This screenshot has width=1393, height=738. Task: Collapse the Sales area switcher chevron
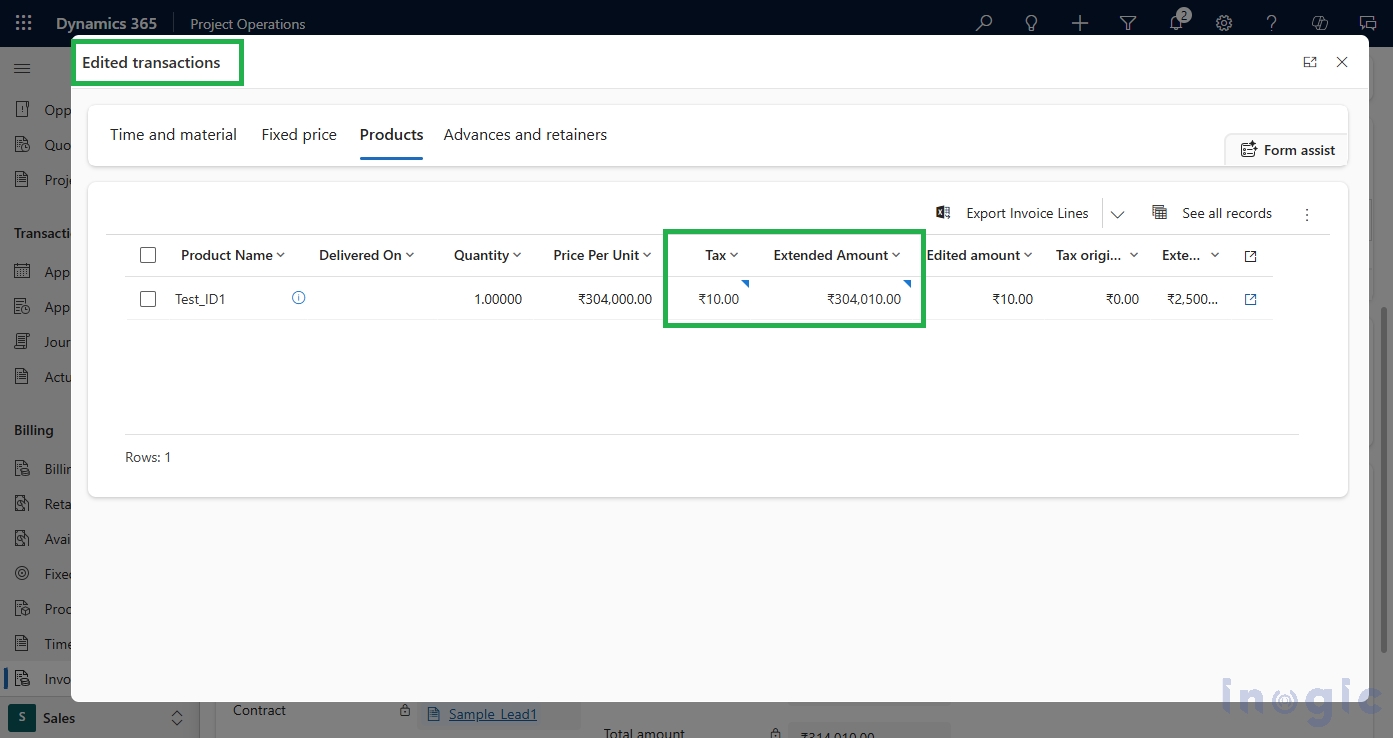point(176,717)
